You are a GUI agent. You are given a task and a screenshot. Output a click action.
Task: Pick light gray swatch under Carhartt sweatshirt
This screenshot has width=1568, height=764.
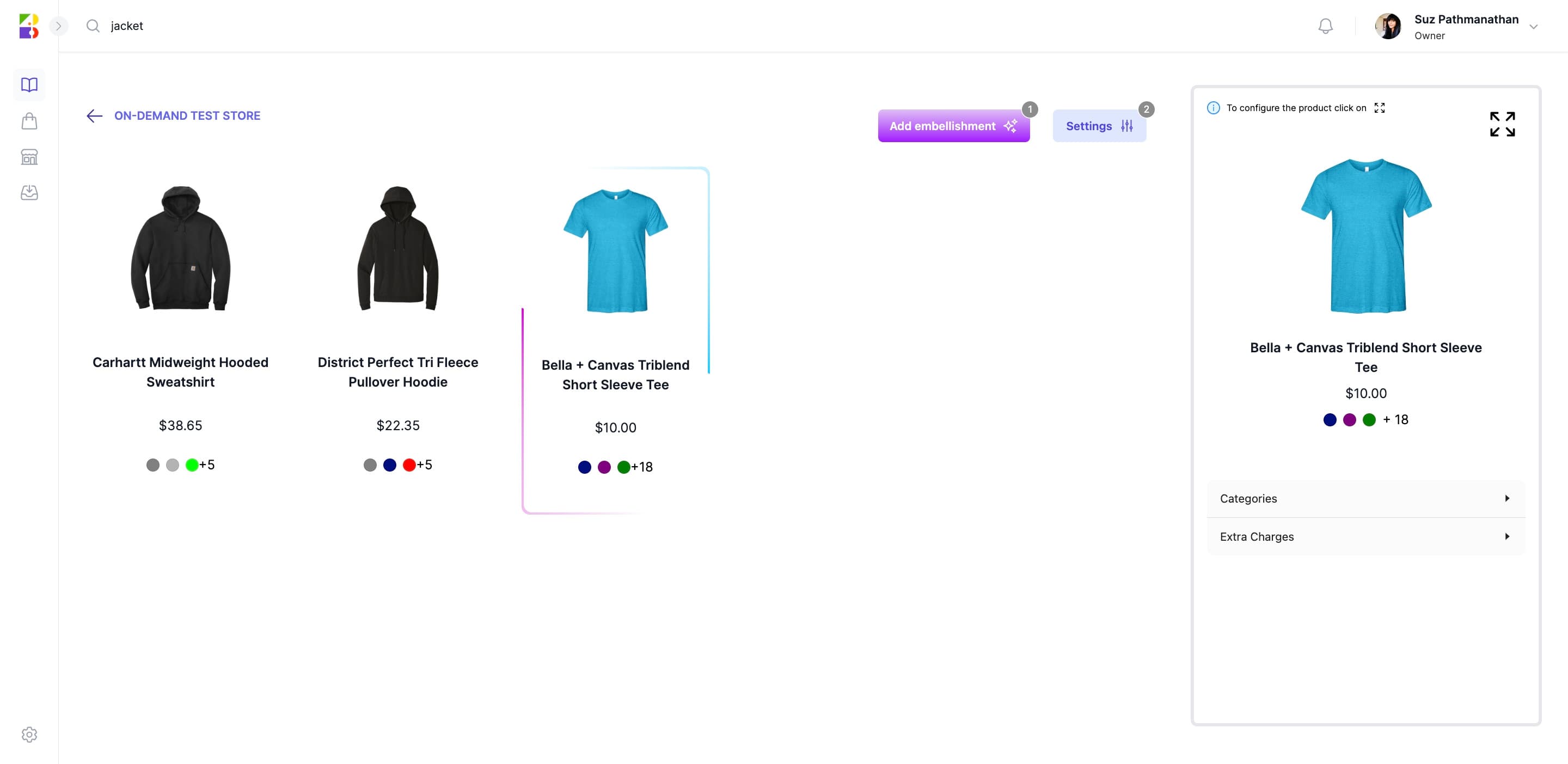(172, 465)
